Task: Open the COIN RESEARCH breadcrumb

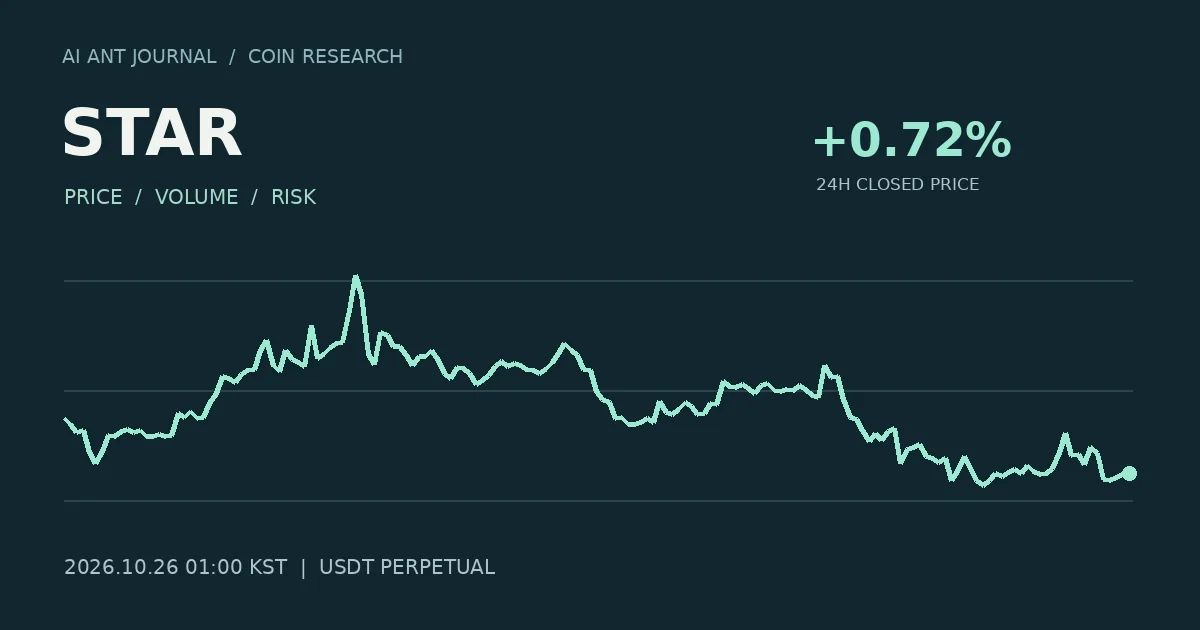Action: [325, 57]
